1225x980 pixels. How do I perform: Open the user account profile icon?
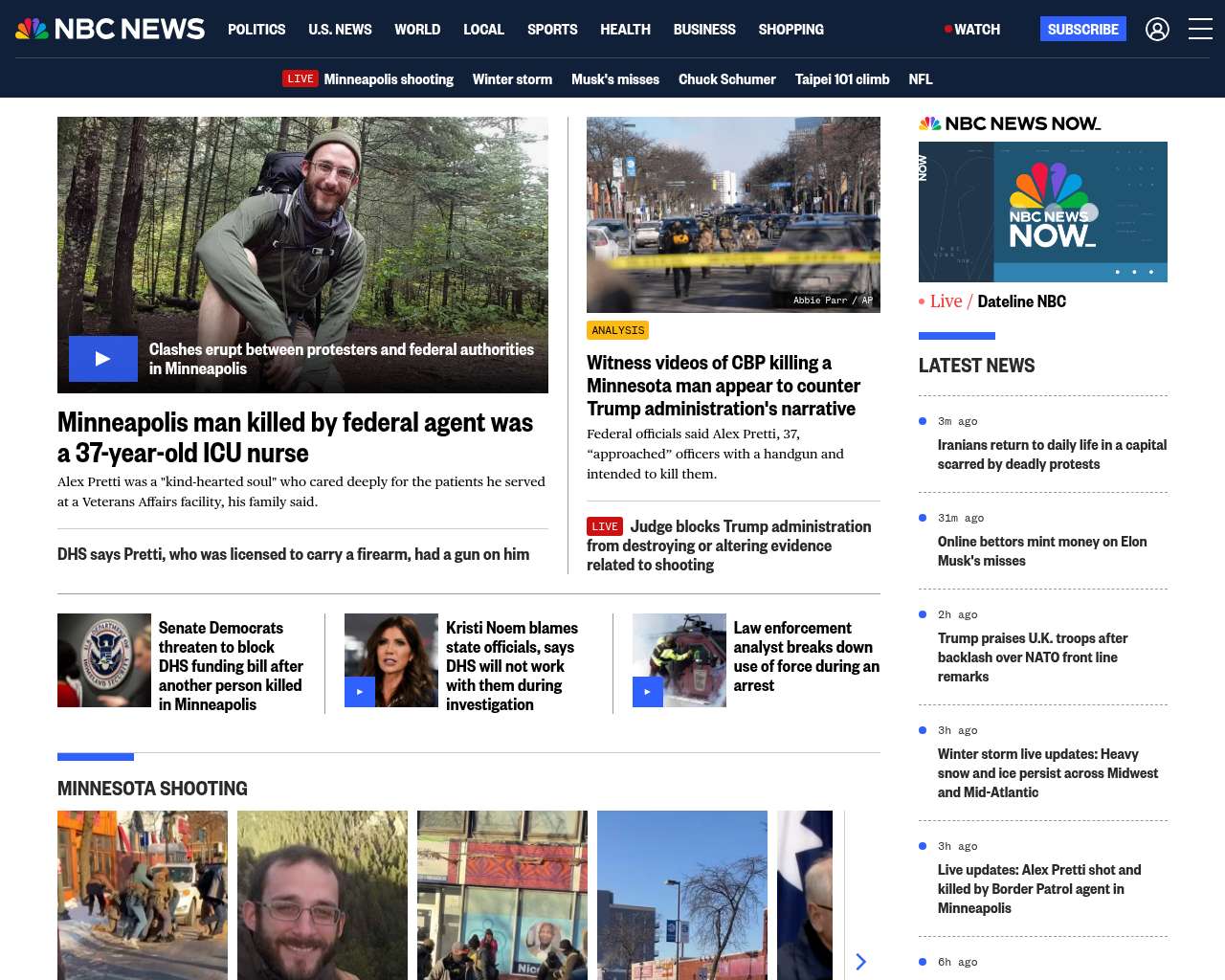click(1157, 30)
